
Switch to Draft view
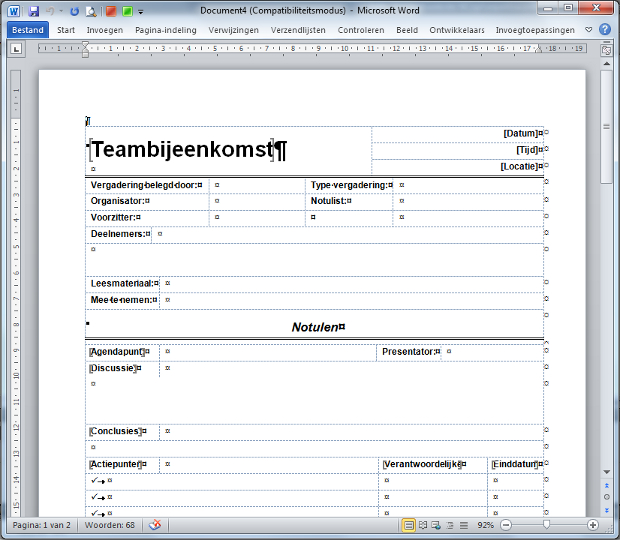463,525
